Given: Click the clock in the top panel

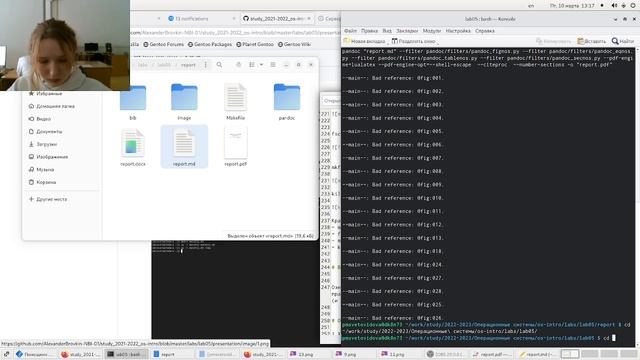Looking at the screenshot, I should coord(572,6).
